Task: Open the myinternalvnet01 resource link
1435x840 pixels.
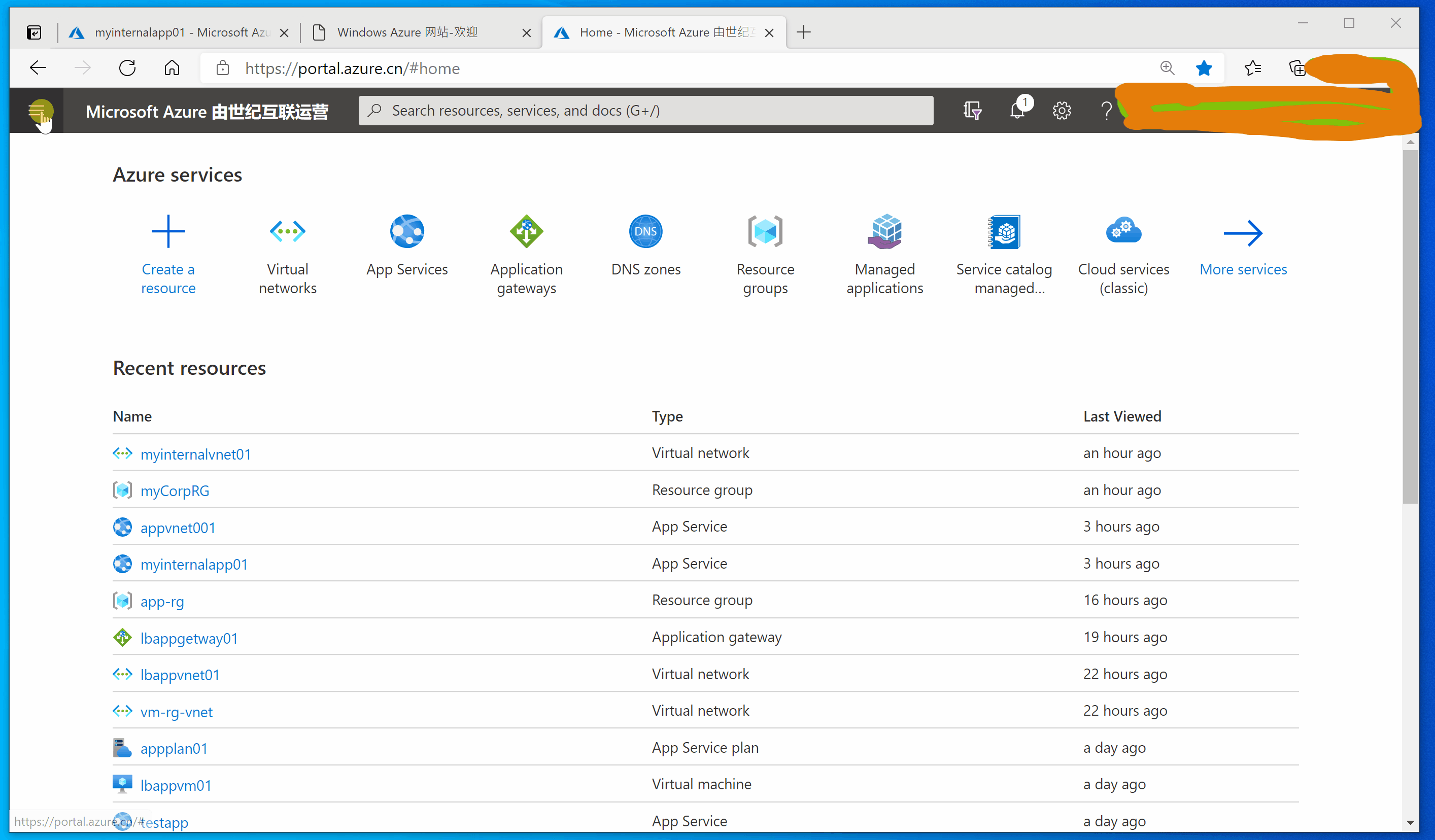Action: click(x=195, y=454)
